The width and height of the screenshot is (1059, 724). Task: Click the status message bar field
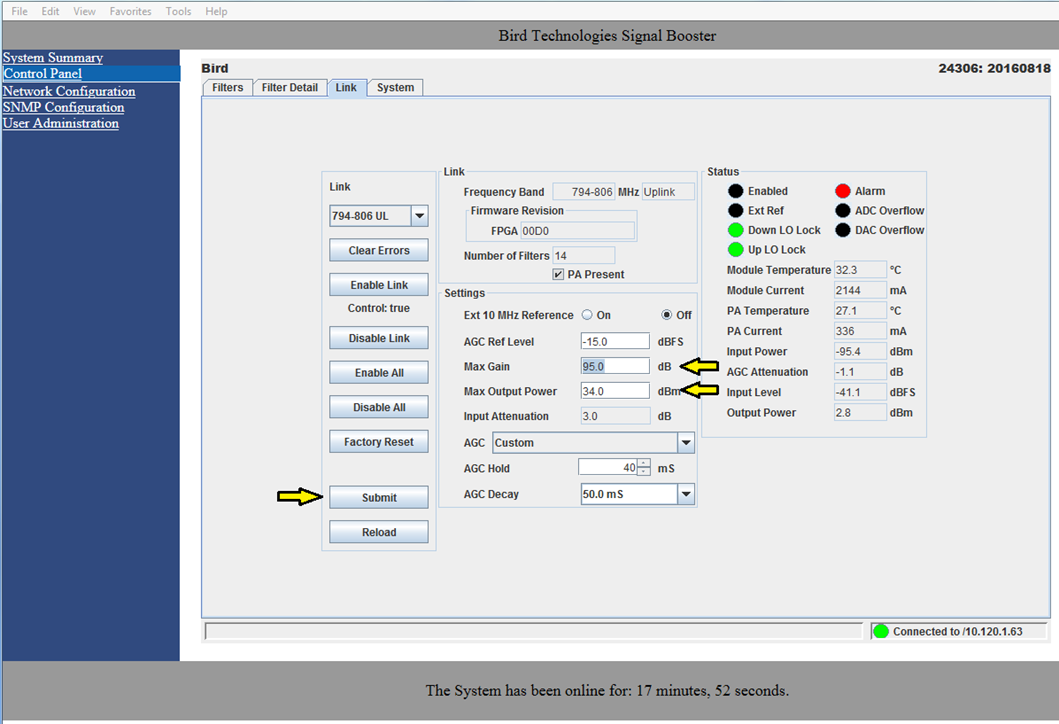click(534, 631)
